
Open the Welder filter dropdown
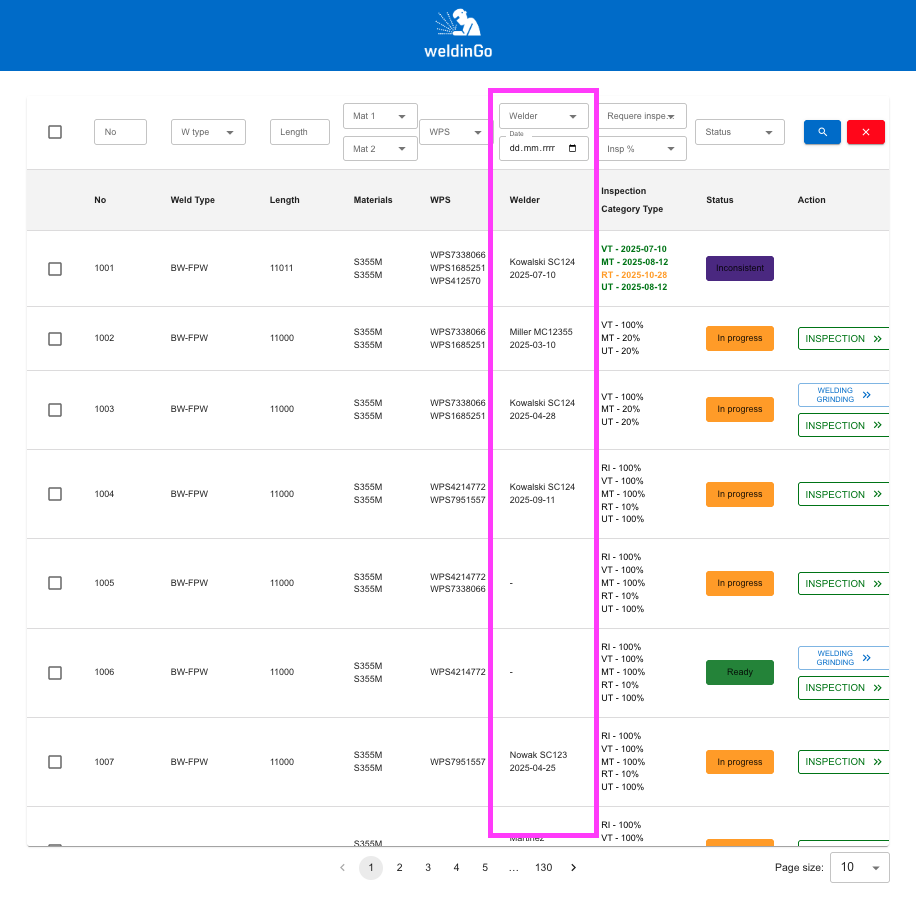click(543, 116)
